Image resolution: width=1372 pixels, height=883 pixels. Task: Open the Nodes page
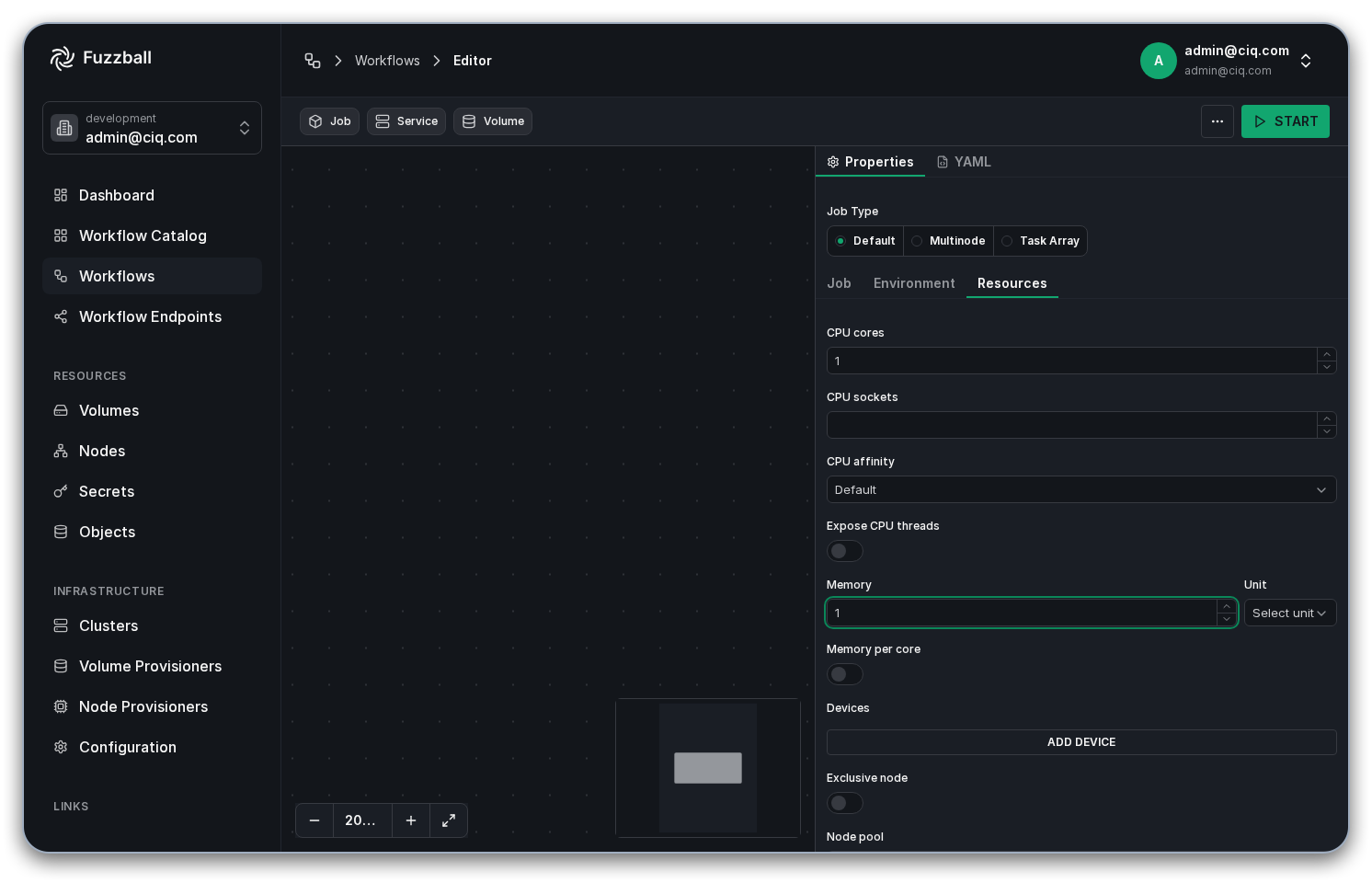coord(152,451)
